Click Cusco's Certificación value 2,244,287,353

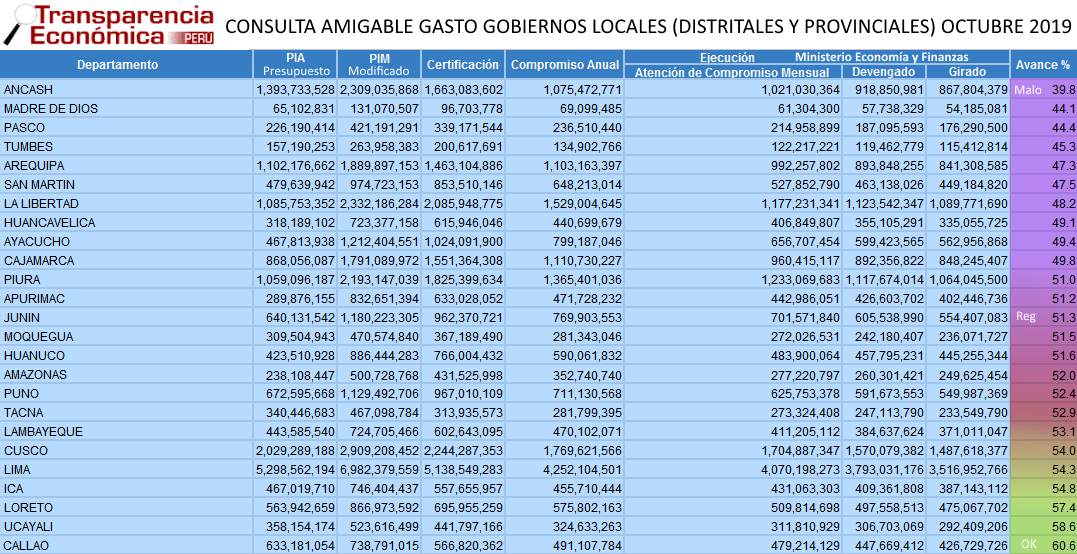[x=464, y=451]
